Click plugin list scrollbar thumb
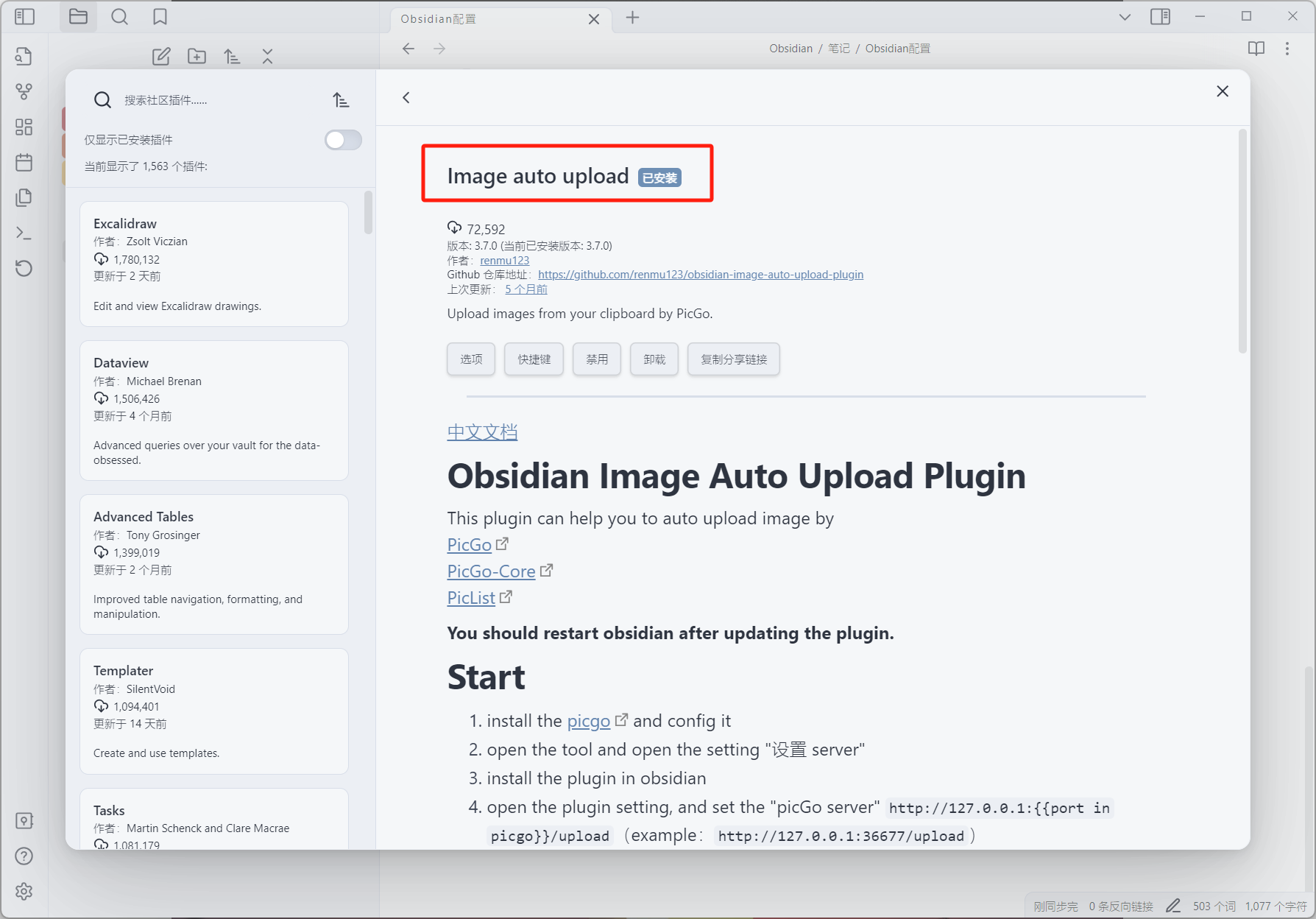 [x=368, y=212]
